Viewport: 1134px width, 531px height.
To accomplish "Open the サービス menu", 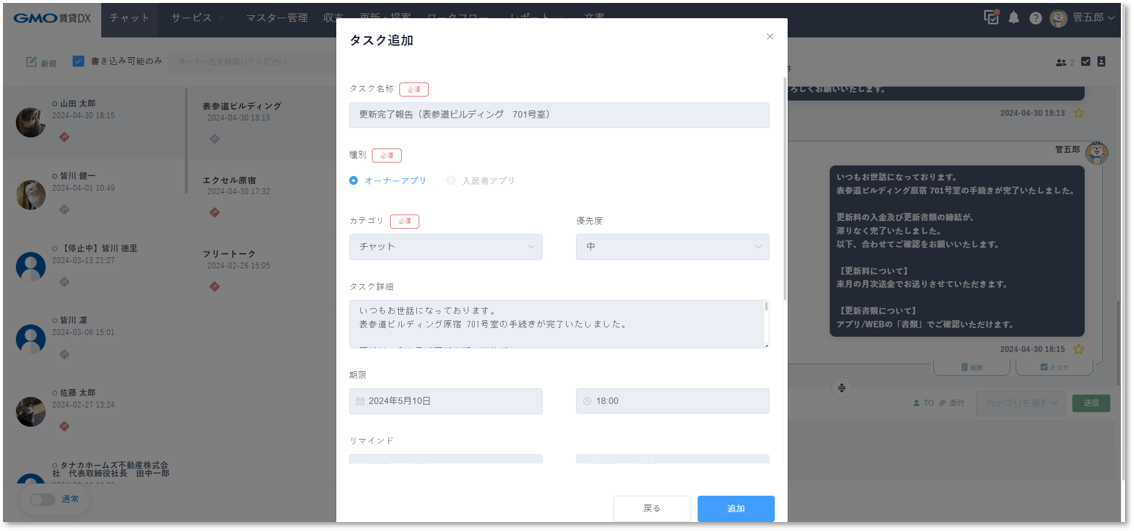I will [x=197, y=18].
